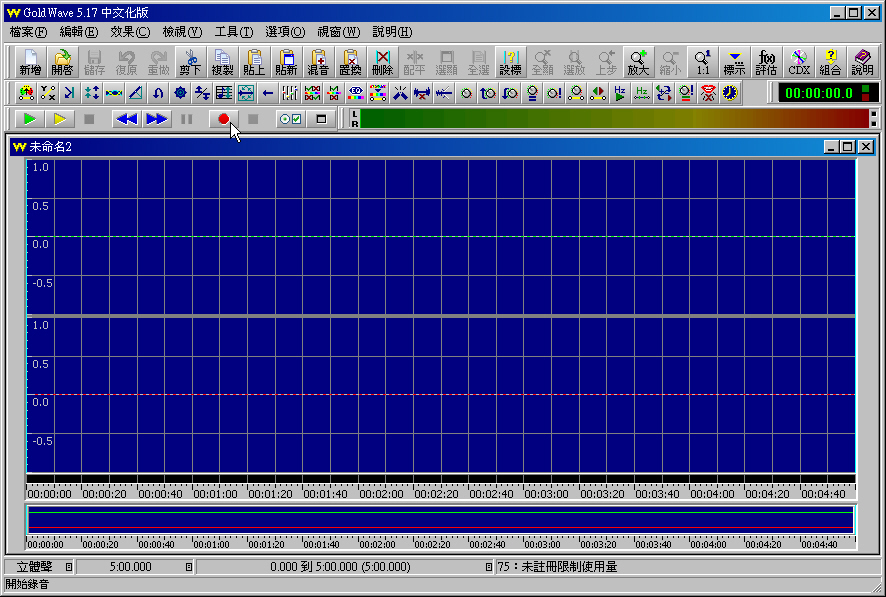This screenshot has width=886, height=597.
Task: Click the blue fast forward button
Action: point(157,119)
